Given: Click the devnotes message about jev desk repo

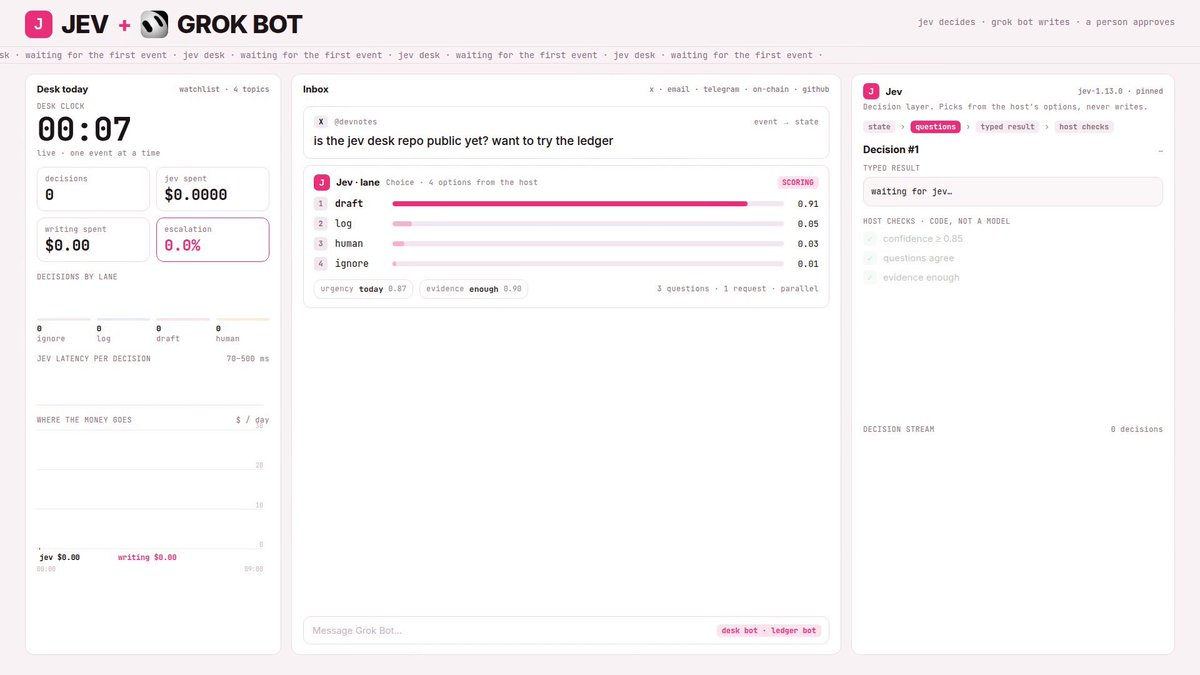Looking at the screenshot, I should click(463, 141).
